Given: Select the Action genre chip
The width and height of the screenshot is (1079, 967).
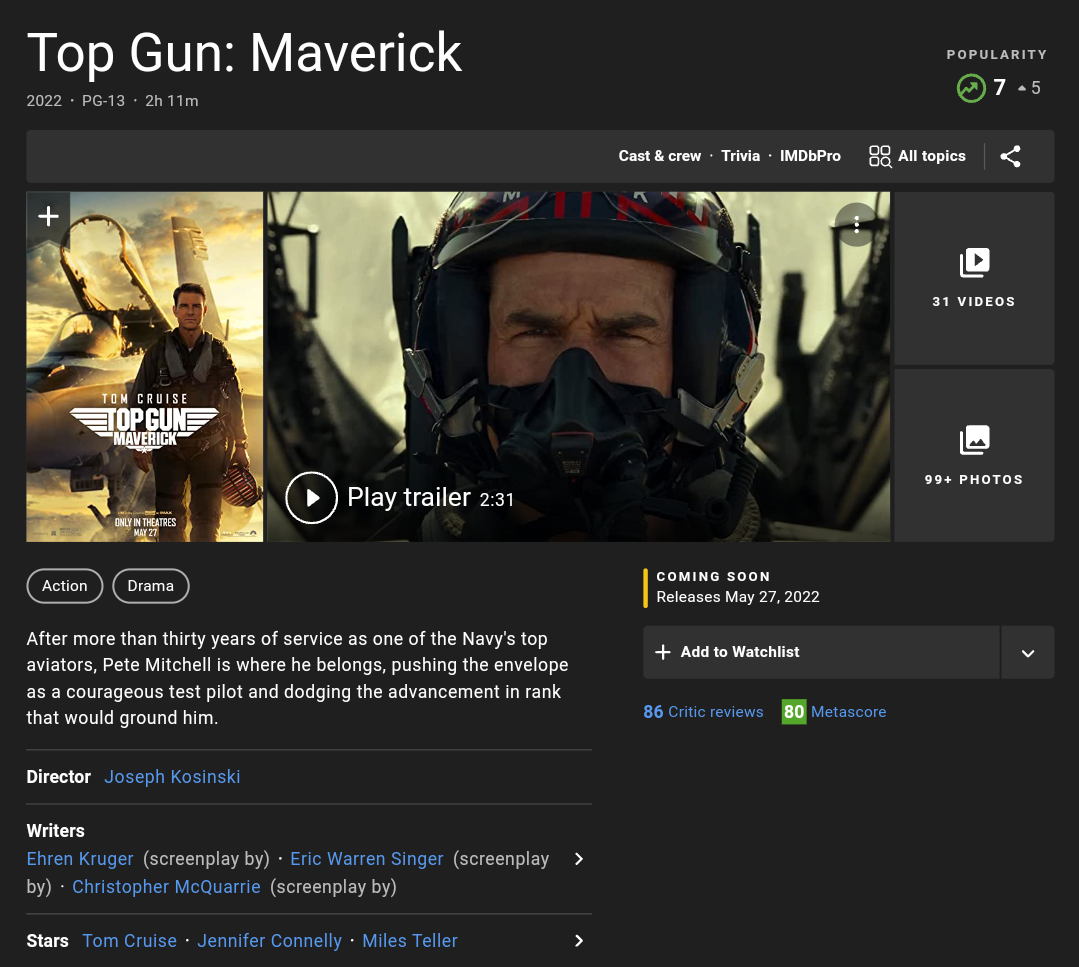Looking at the screenshot, I should point(65,586).
